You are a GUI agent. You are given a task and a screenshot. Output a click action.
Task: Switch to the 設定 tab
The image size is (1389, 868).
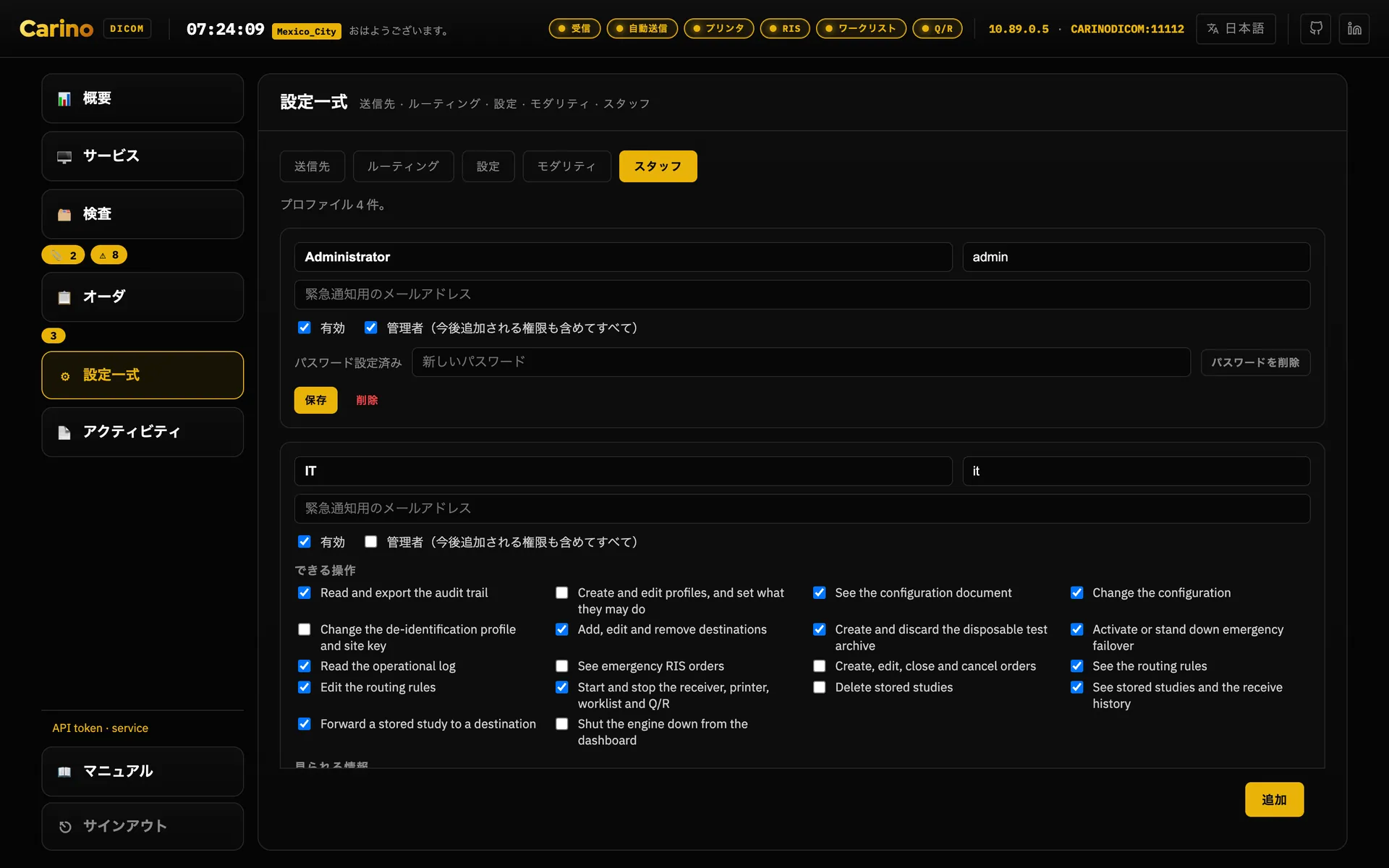coord(488,166)
